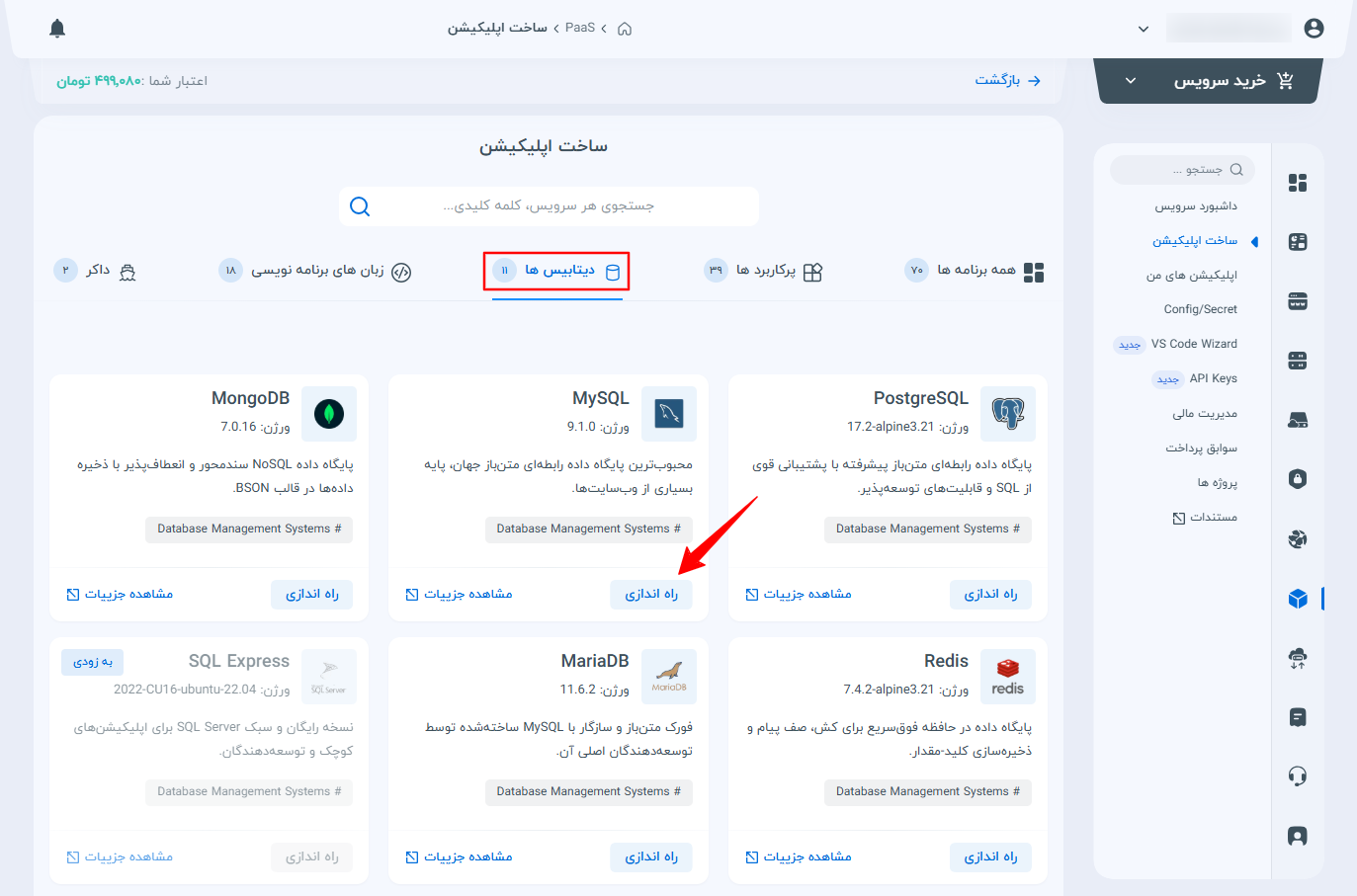Image resolution: width=1357 pixels, height=896 pixels.
Task: View PostgreSQL details via مشاهده جزییات
Action: point(799,594)
